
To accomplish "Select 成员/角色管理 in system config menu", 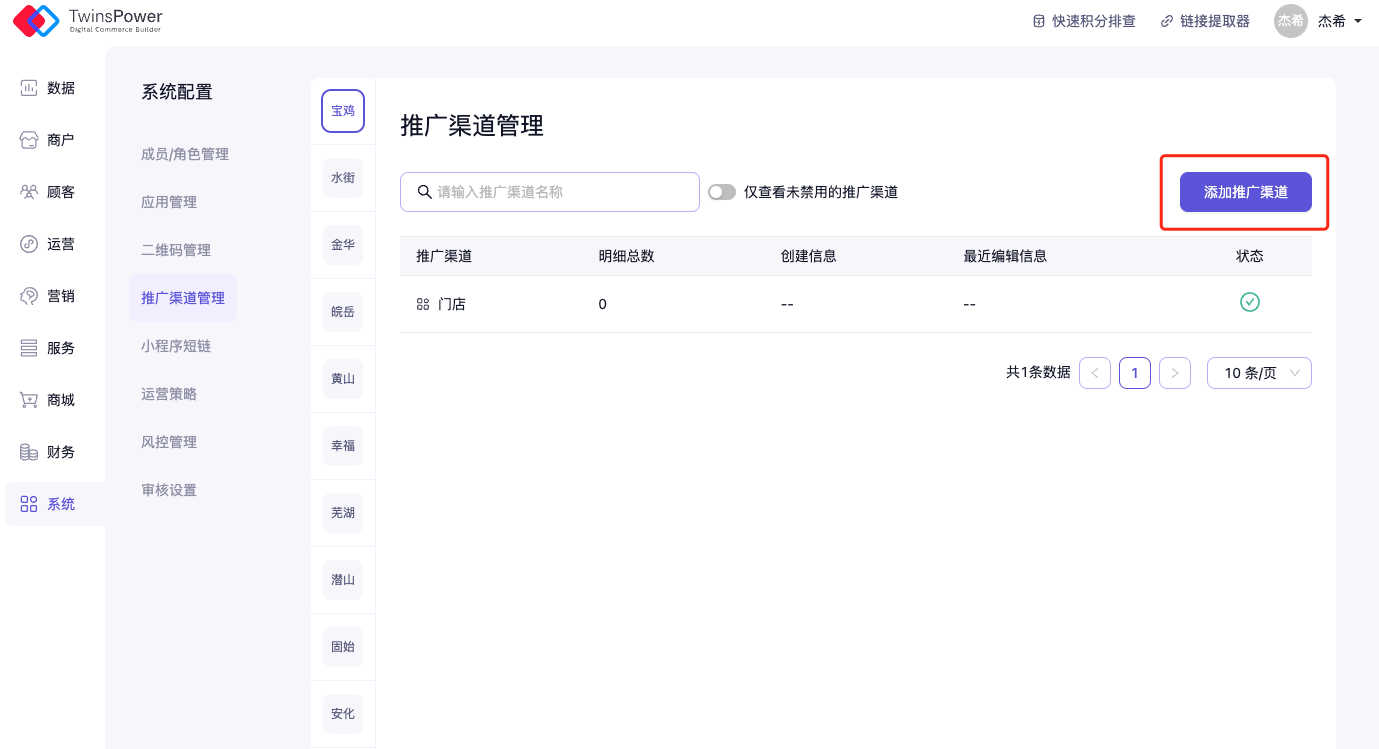I will pyautogui.click(x=185, y=154).
